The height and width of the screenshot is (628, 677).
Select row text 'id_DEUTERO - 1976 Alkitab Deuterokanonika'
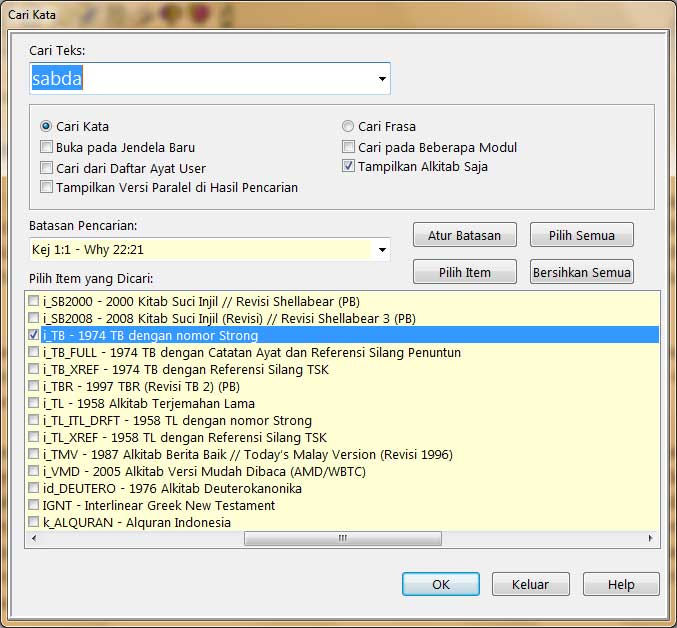tap(172, 489)
